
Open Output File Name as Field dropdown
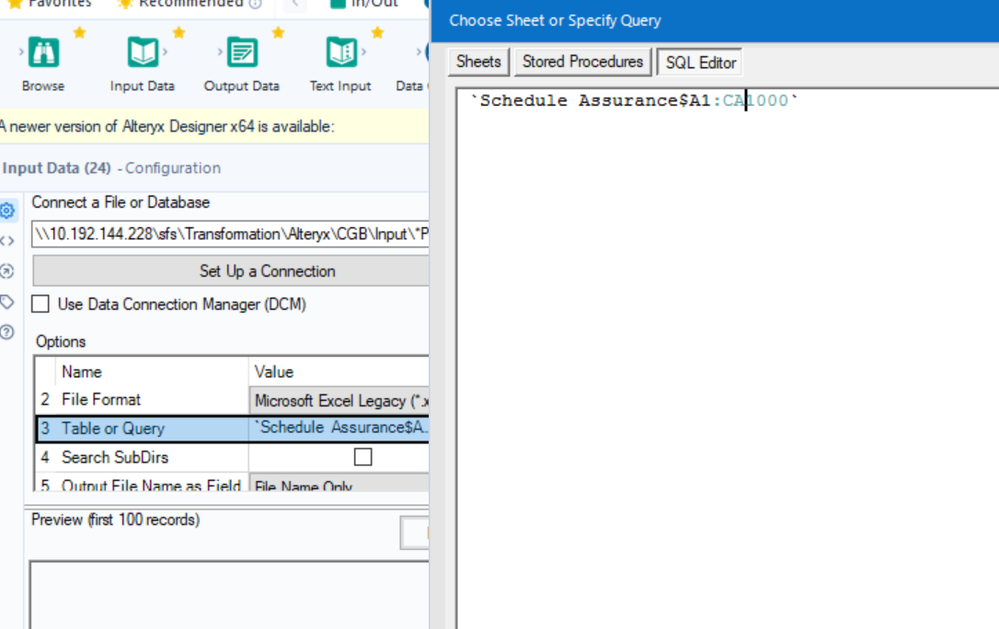(339, 484)
